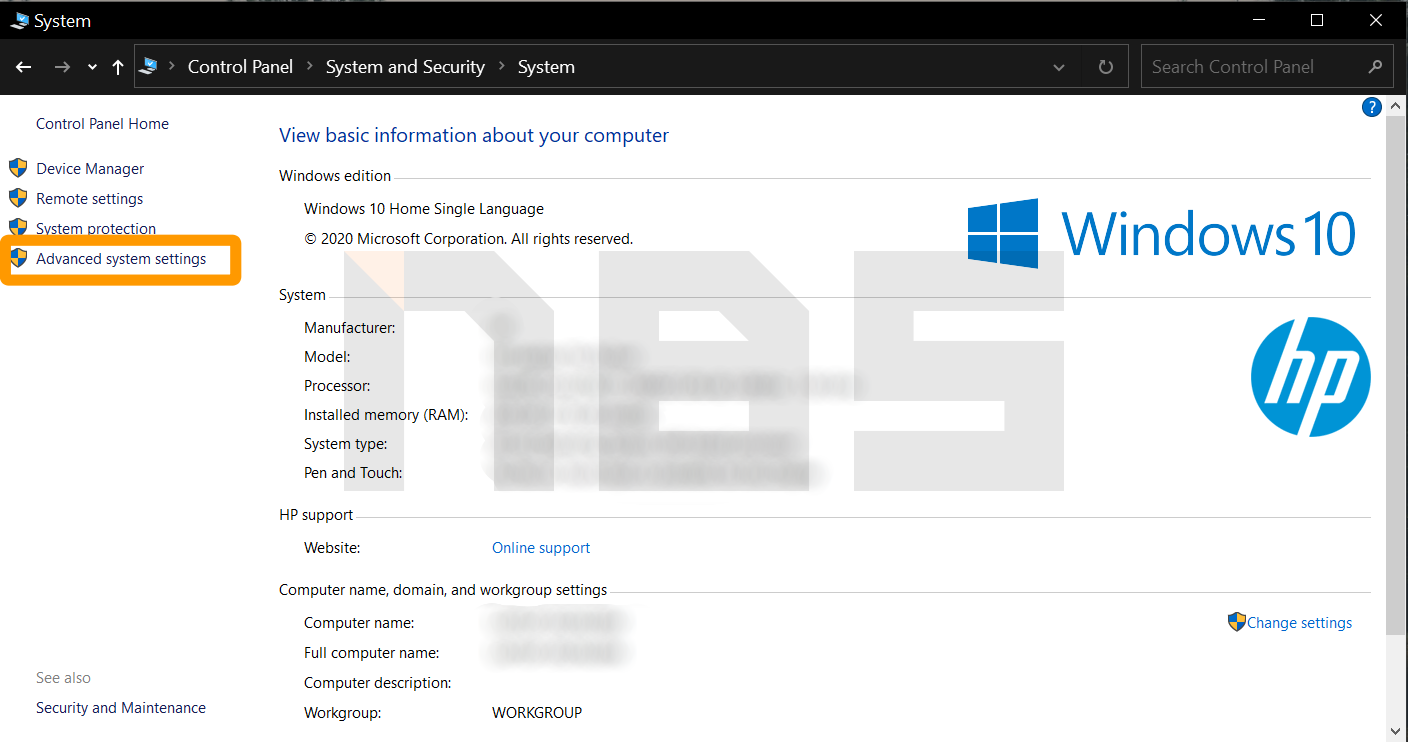Open Security and Maintenance link
The height and width of the screenshot is (742, 1408).
click(x=121, y=708)
